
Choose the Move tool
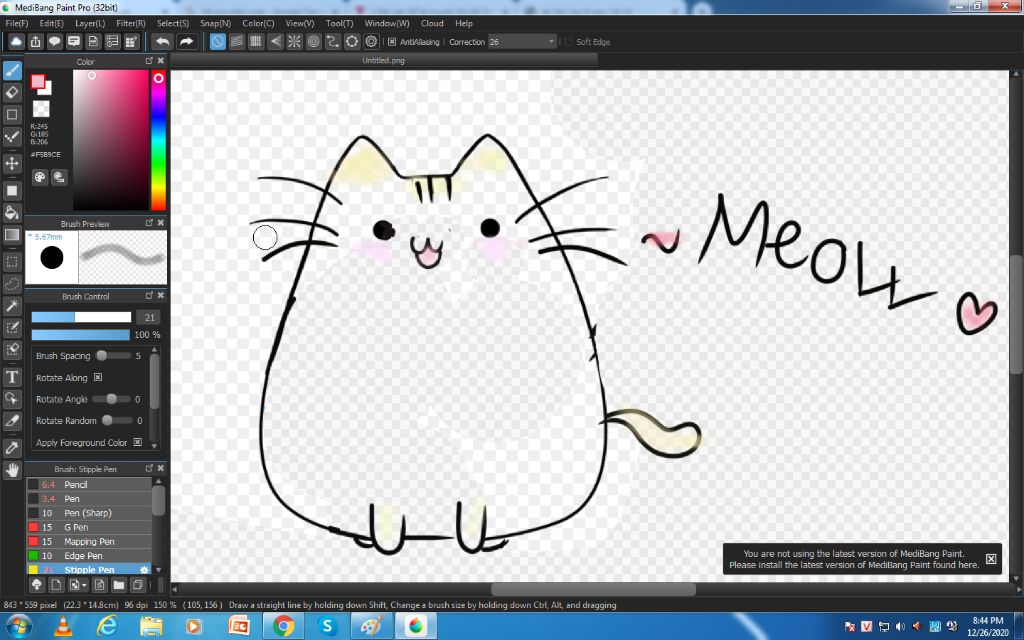[x=12, y=163]
